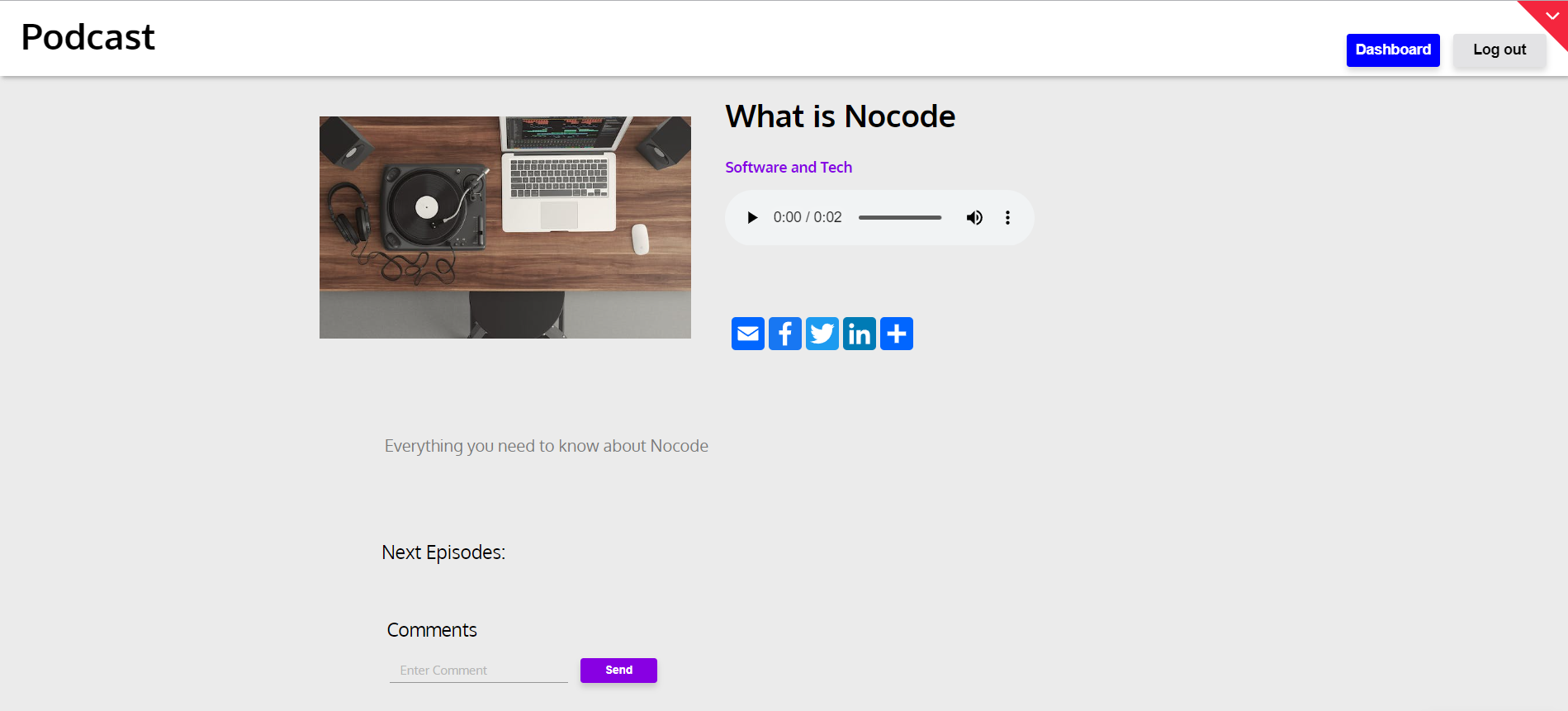Open audio player more options menu
The height and width of the screenshot is (711, 1568).
tap(1007, 218)
